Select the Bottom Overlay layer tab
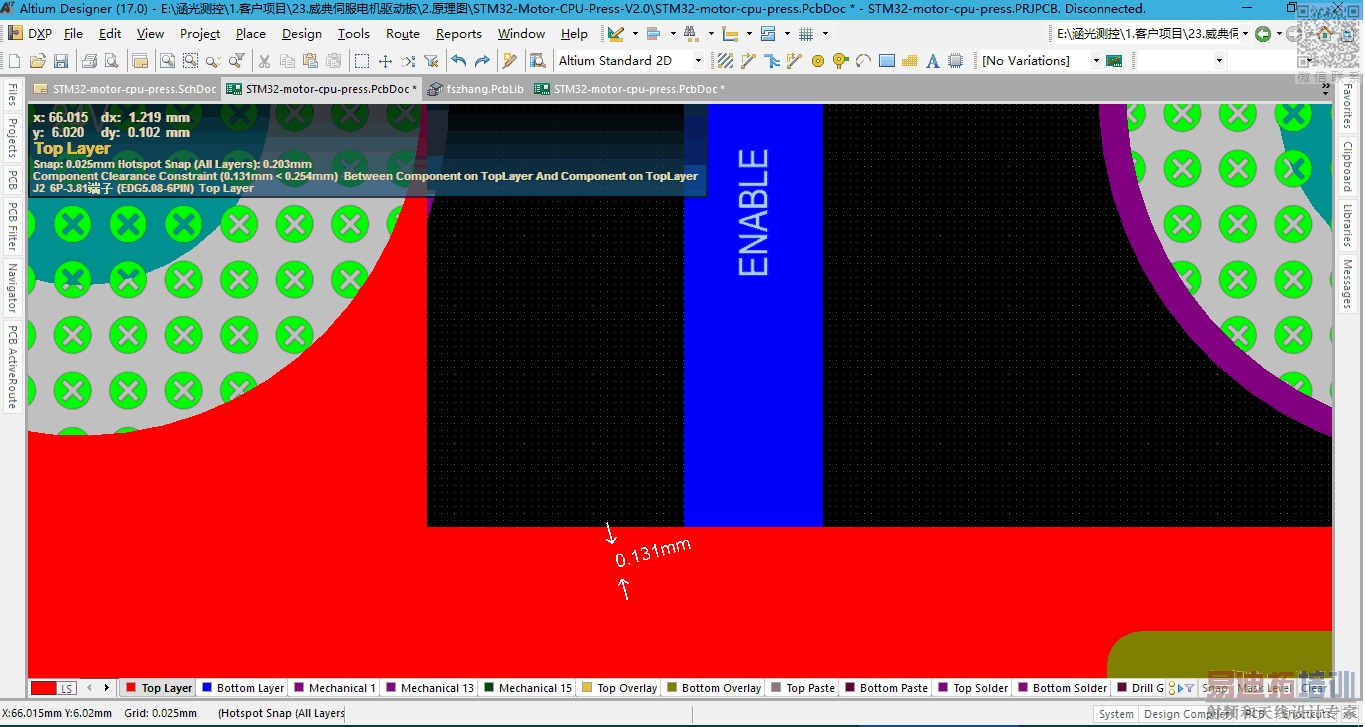 [x=714, y=688]
